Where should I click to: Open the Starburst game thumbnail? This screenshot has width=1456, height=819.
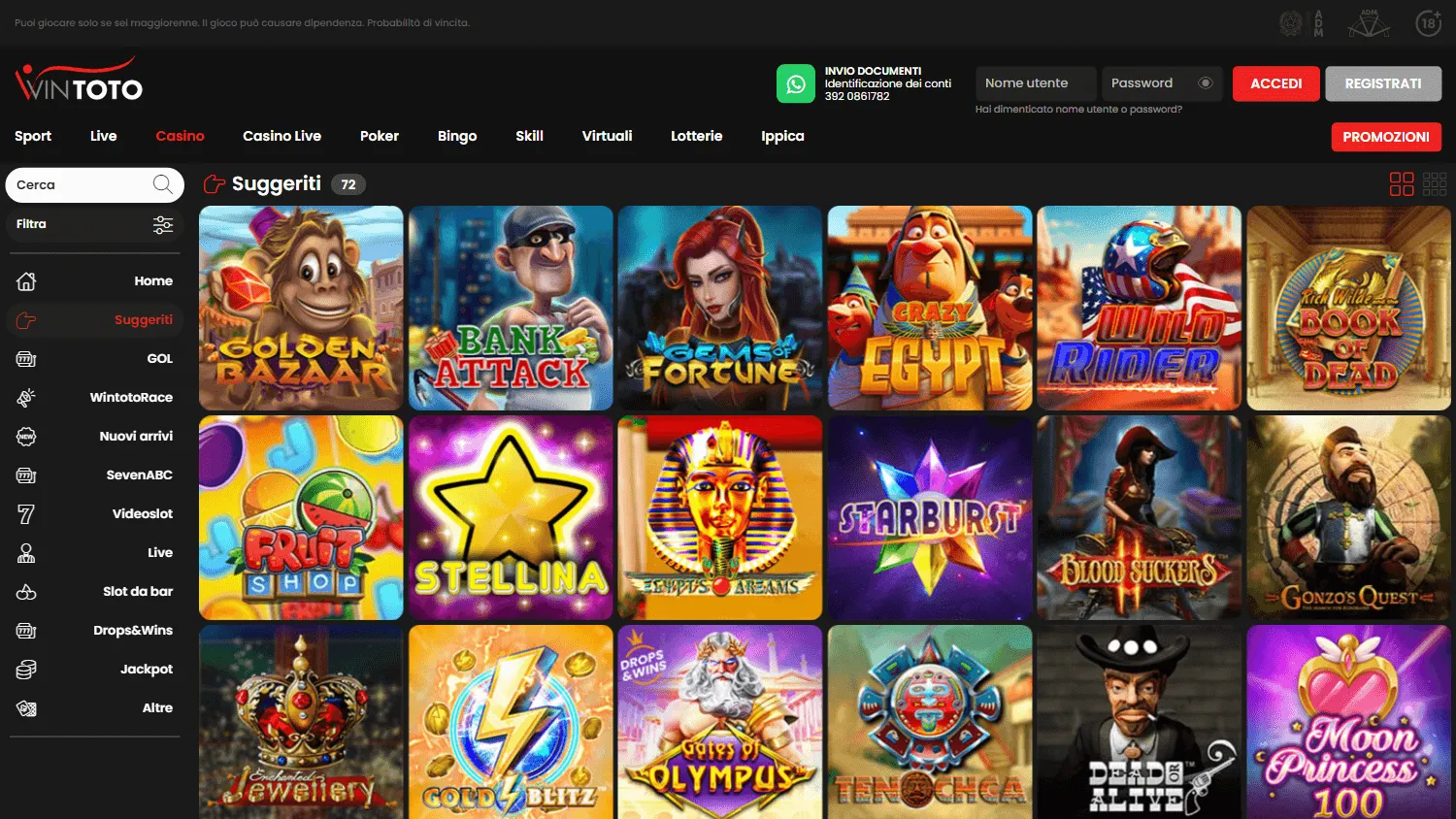[x=929, y=518]
